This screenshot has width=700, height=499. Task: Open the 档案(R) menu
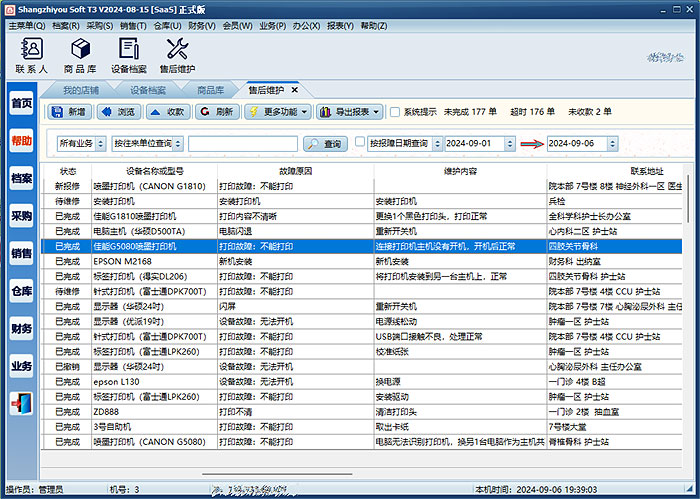coord(66,26)
